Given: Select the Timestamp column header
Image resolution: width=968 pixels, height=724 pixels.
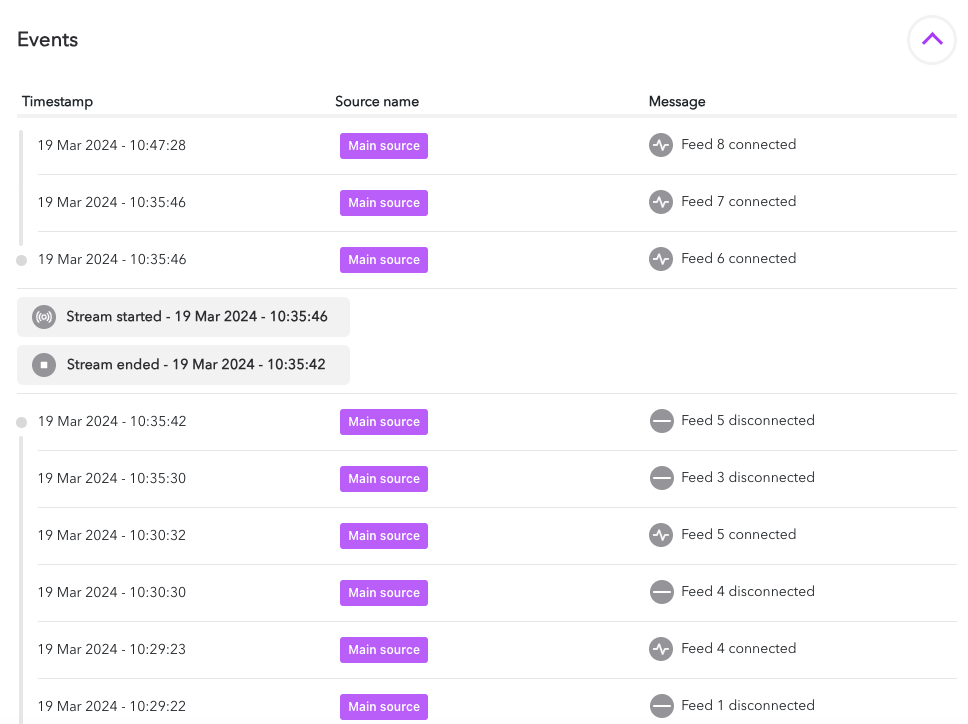Looking at the screenshot, I should pyautogui.click(x=57, y=102).
